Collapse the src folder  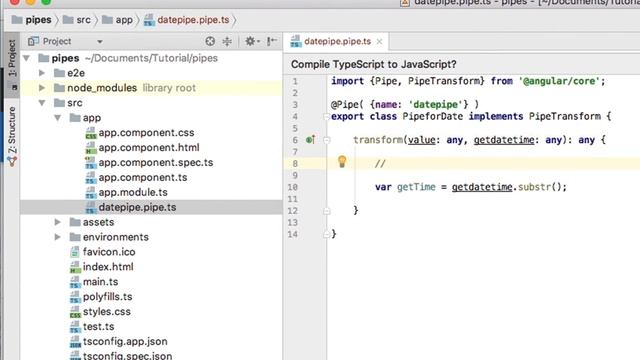42,103
